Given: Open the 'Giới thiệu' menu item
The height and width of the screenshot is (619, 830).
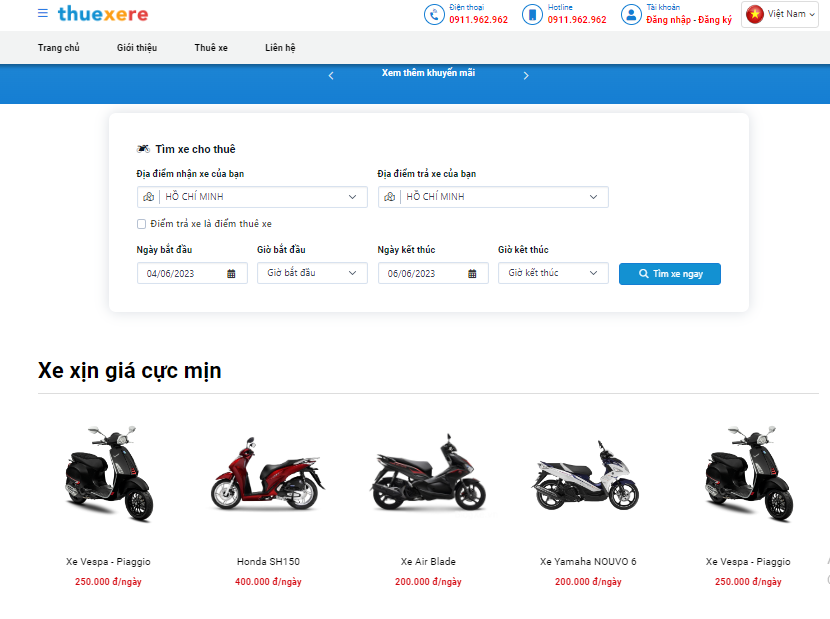Looking at the screenshot, I should coord(137,48).
